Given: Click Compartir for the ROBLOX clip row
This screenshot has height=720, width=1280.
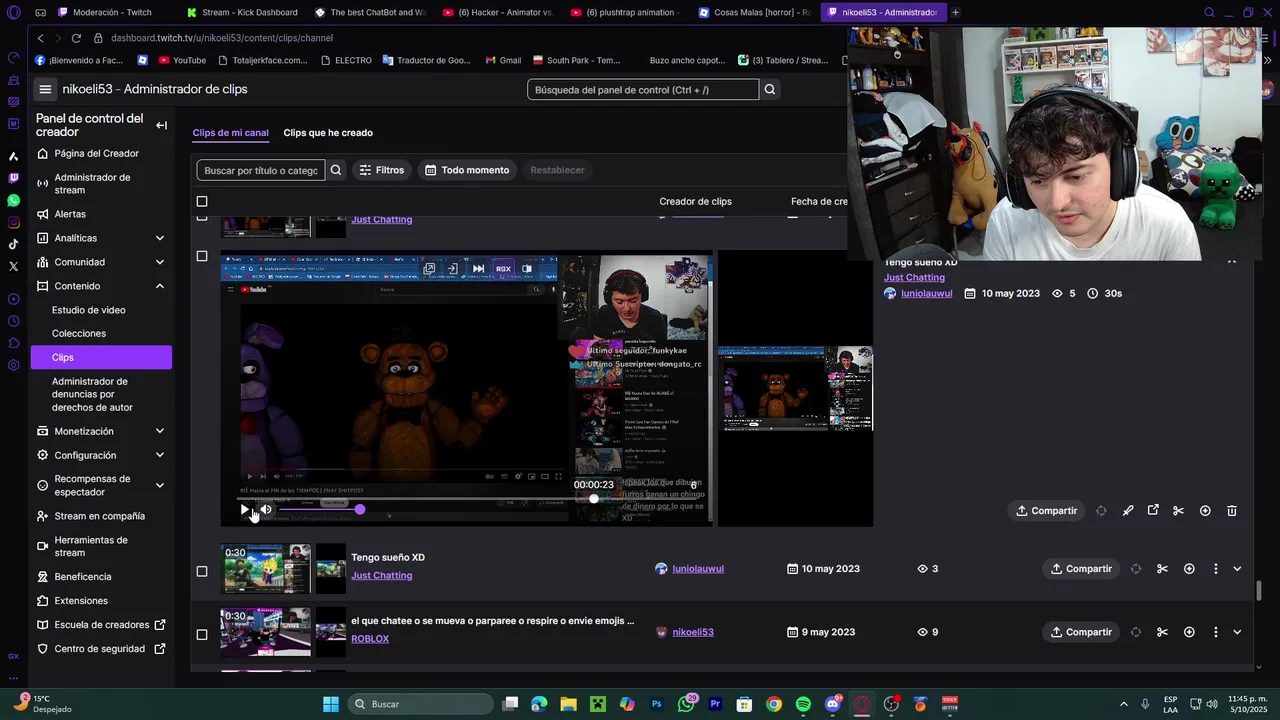Looking at the screenshot, I should tap(1080, 632).
